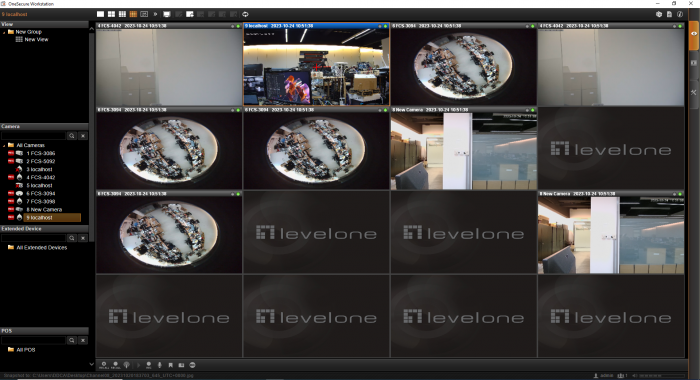Select camera 4 FCS-4042
The height and width of the screenshot is (380, 700).
(x=41, y=177)
